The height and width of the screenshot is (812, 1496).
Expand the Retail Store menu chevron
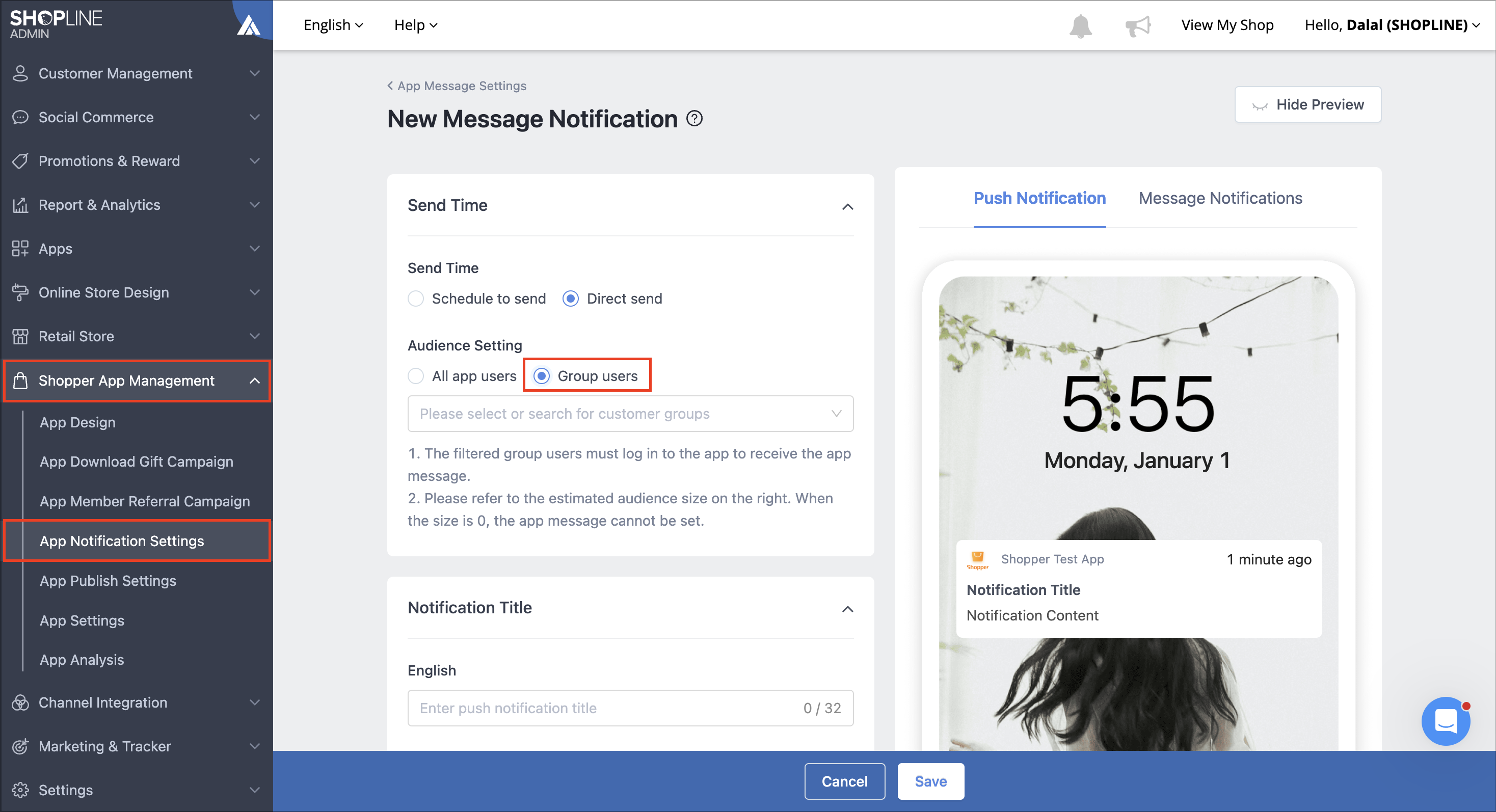tap(254, 336)
